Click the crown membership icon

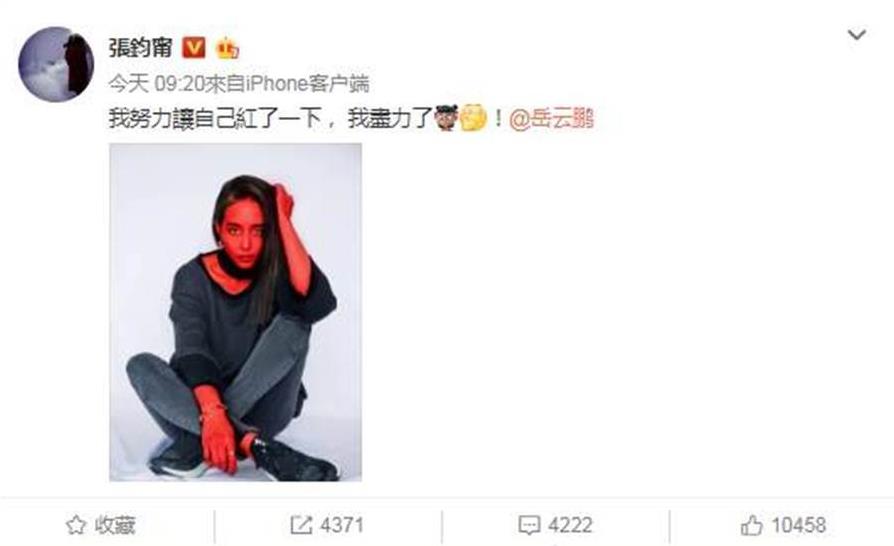coord(227,48)
